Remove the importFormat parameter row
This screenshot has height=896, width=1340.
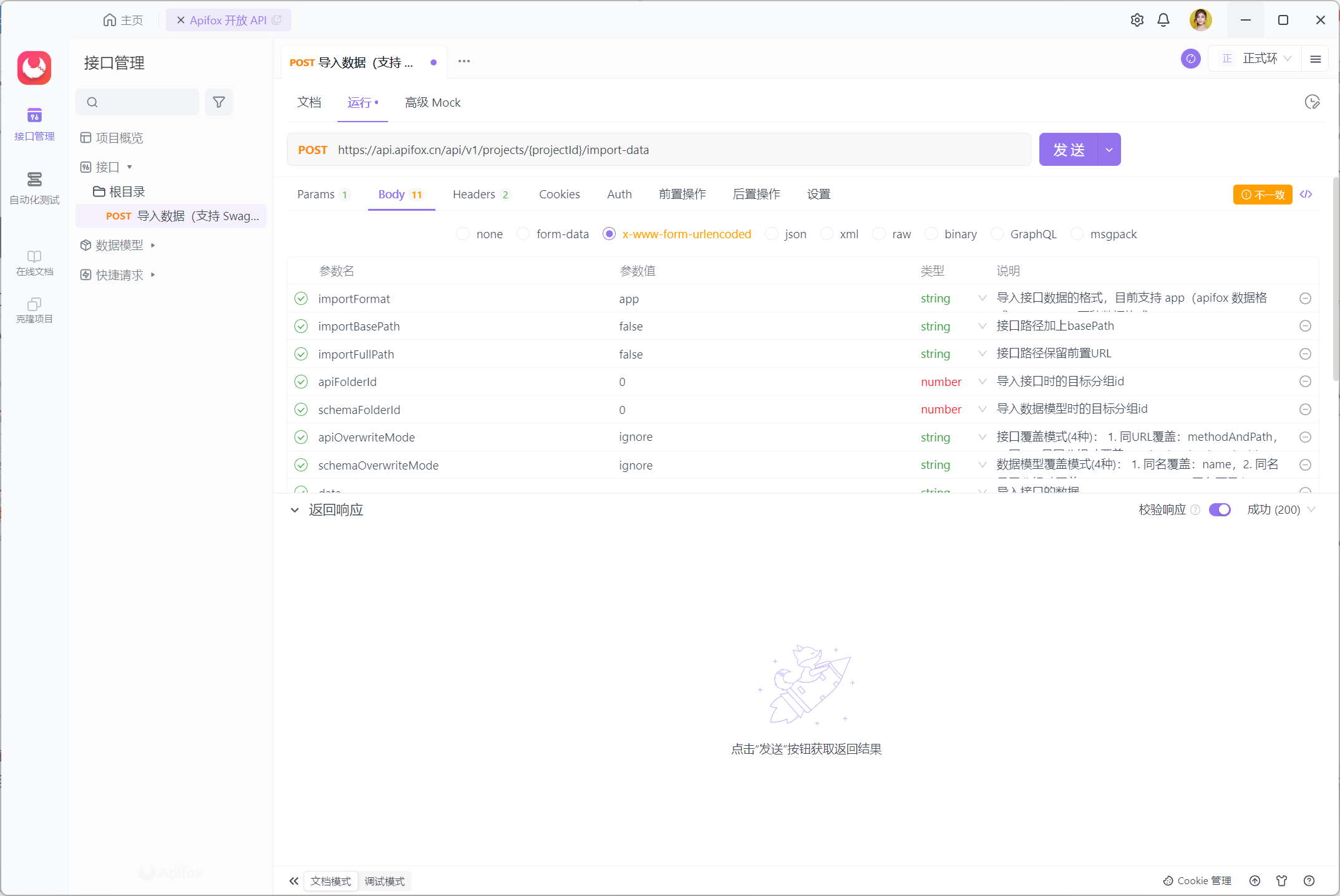click(1305, 299)
